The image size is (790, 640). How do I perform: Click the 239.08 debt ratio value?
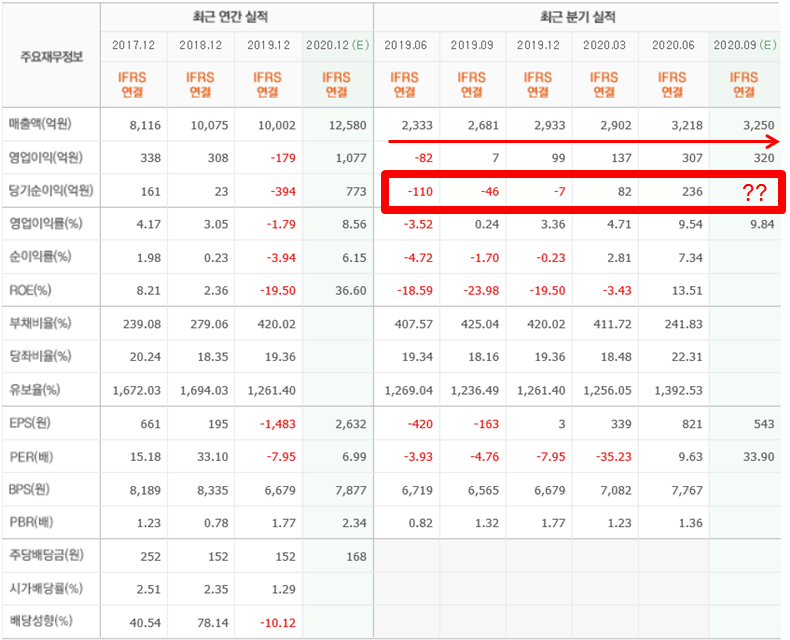[x=142, y=325]
